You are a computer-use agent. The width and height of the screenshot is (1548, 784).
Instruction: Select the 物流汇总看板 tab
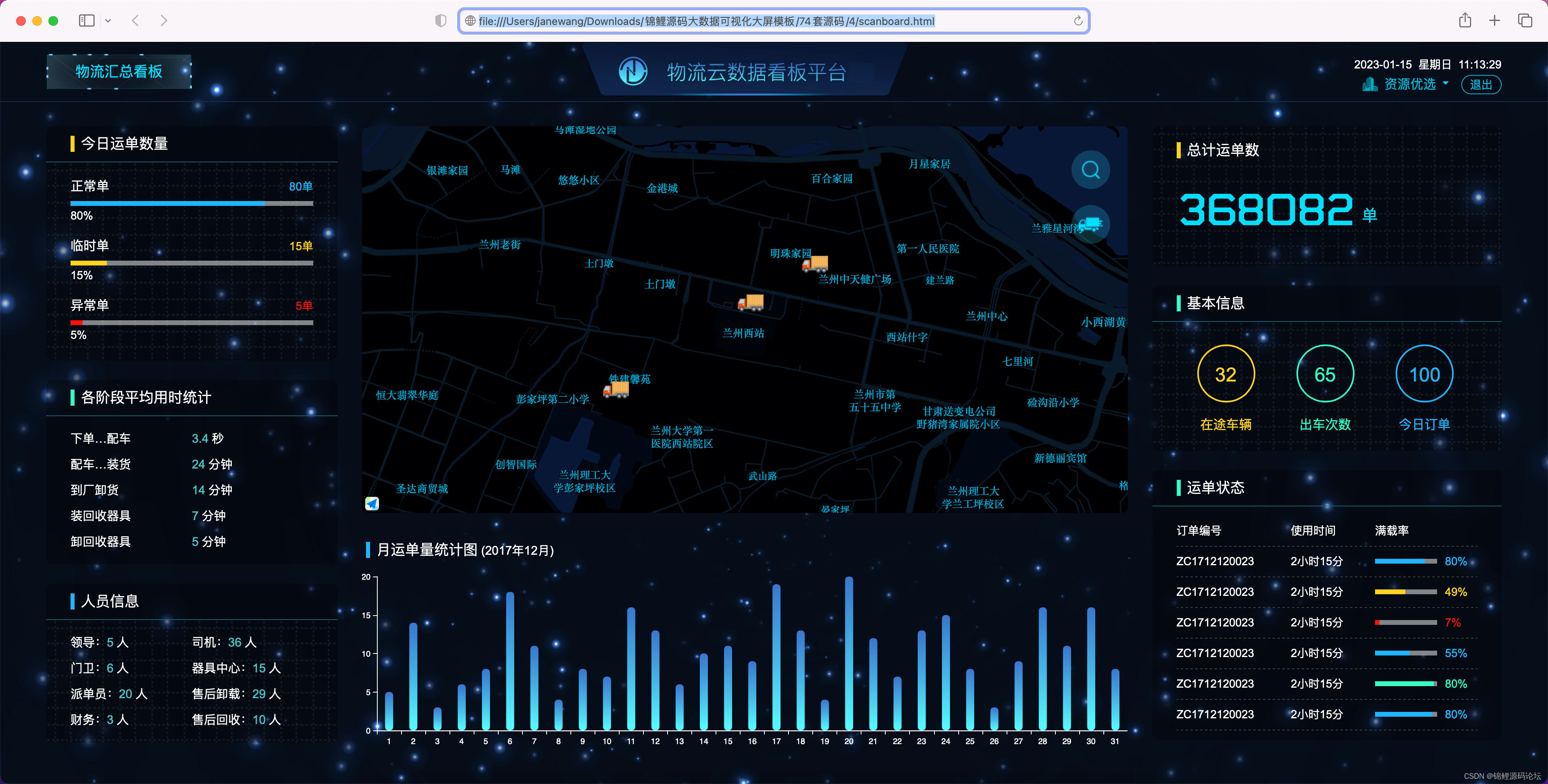pyautogui.click(x=119, y=71)
